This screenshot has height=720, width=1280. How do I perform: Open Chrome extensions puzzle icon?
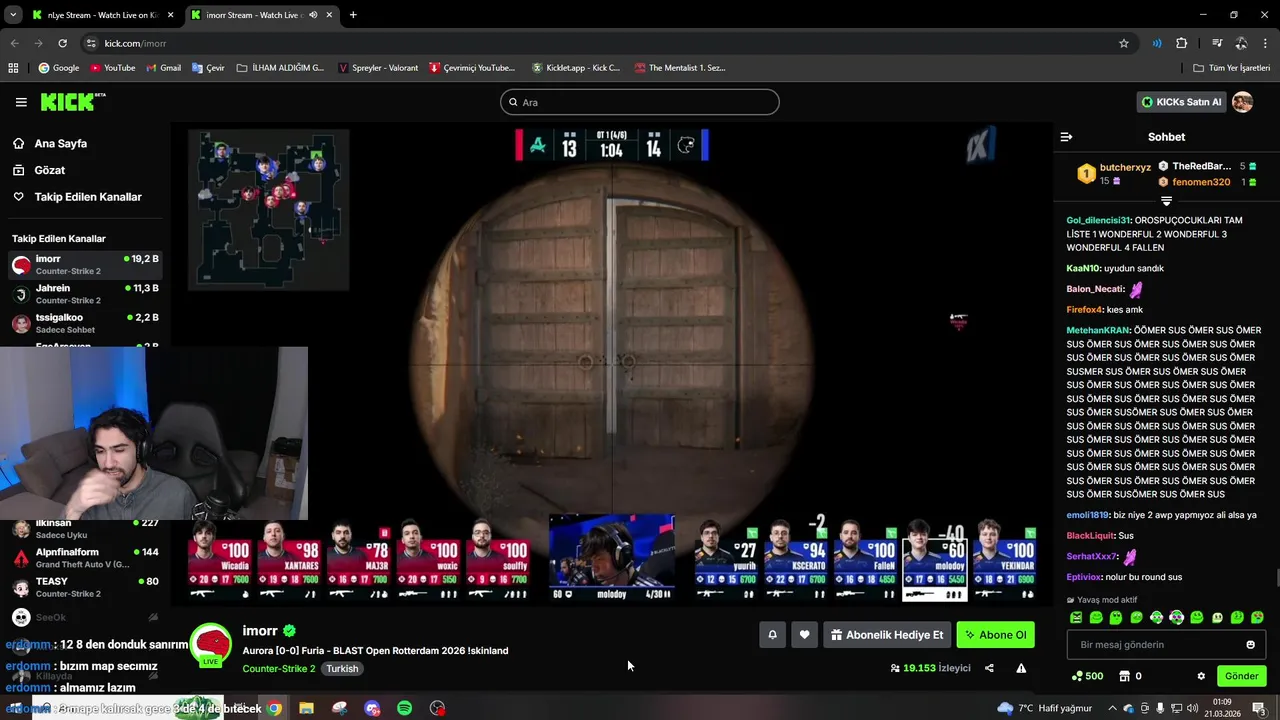tap(1181, 43)
